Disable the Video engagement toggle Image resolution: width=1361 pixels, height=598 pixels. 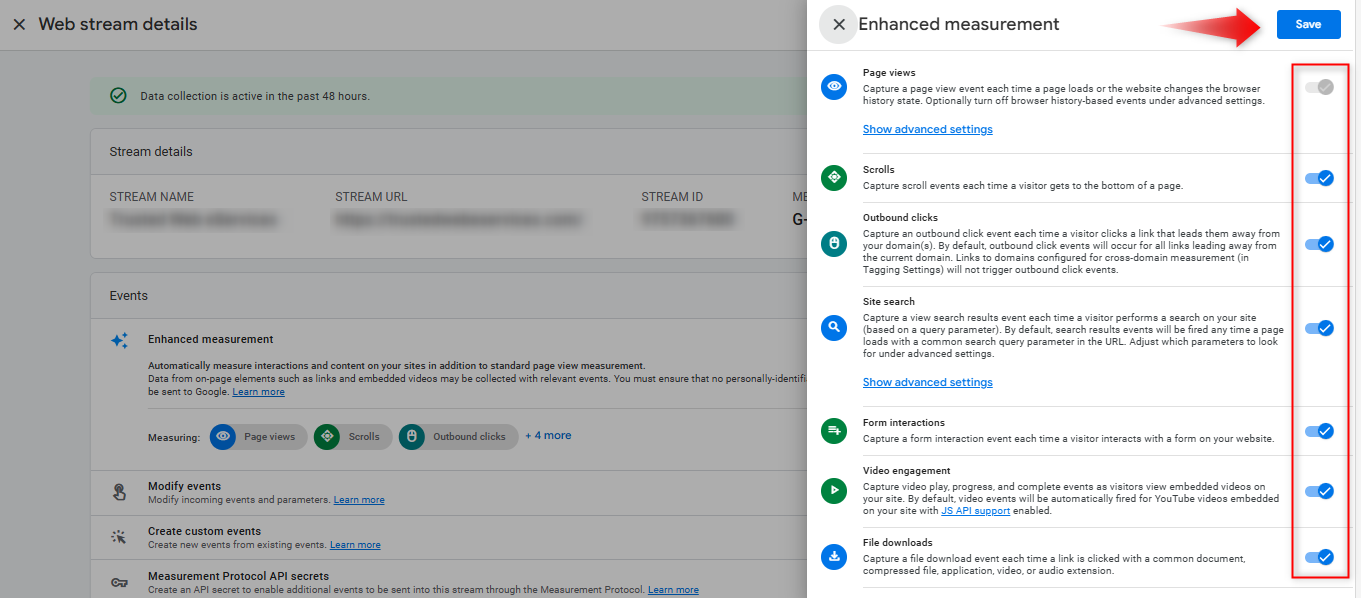tap(1319, 491)
